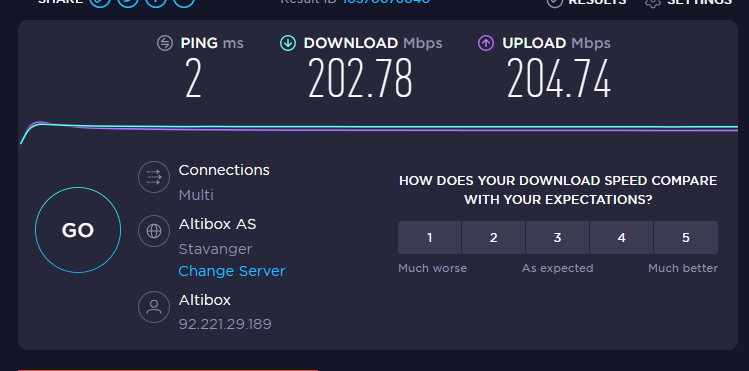749x371 pixels.
Task: Click the speed graph line
Action: coord(379,128)
